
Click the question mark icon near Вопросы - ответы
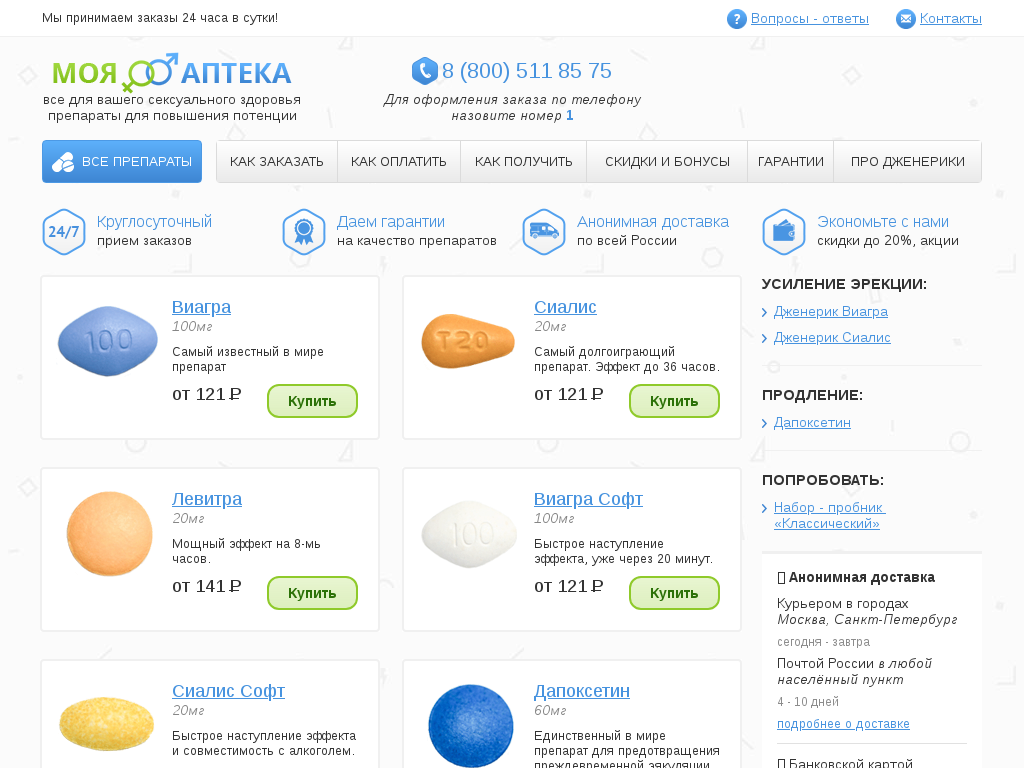point(737,19)
